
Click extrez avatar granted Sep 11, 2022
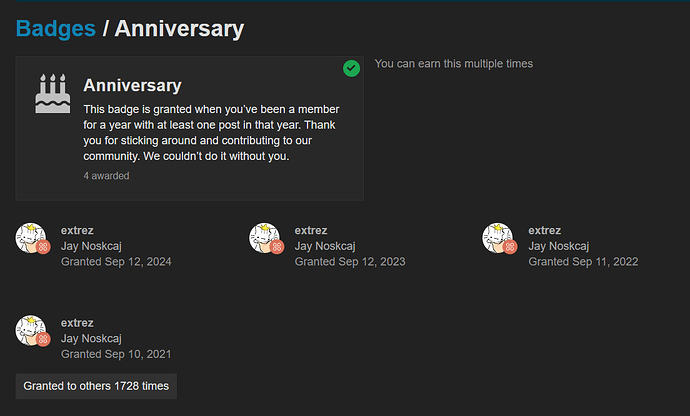tap(497, 237)
